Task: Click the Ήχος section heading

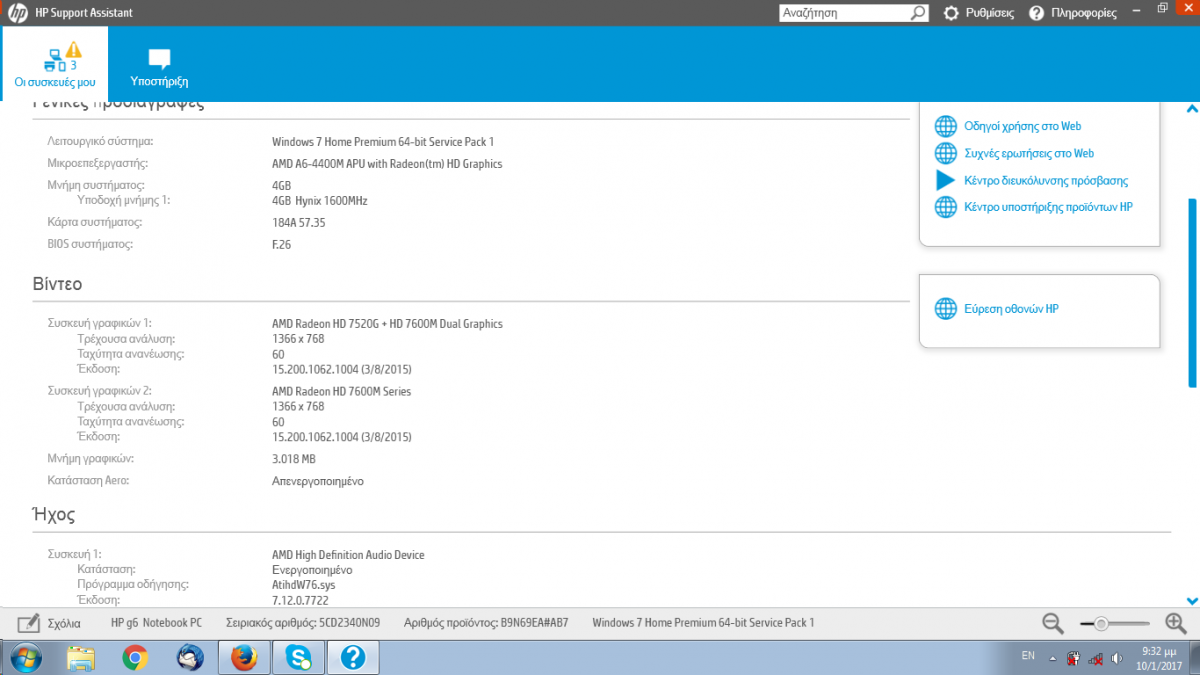Action: [54, 515]
